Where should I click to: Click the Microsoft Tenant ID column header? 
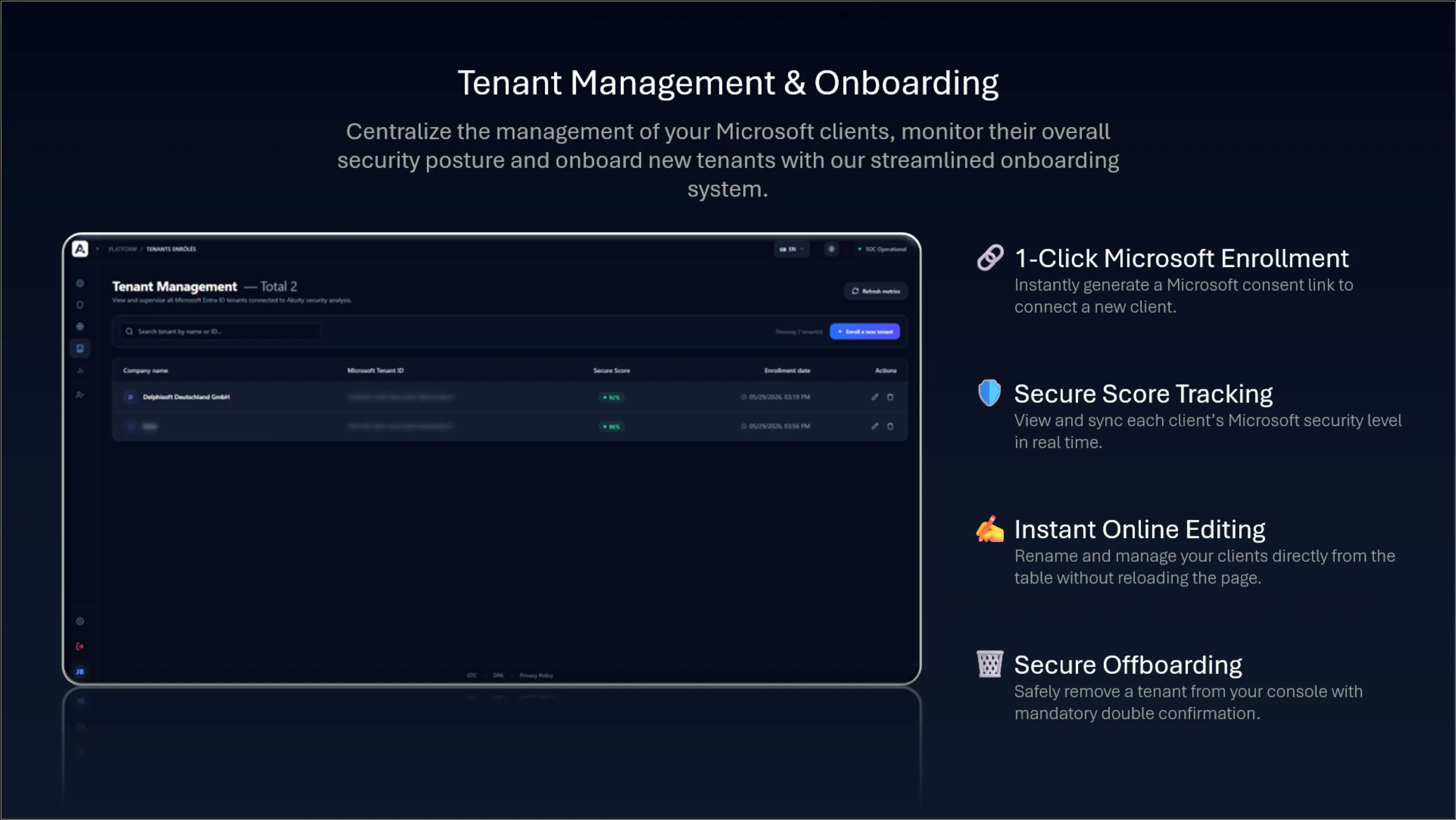375,371
